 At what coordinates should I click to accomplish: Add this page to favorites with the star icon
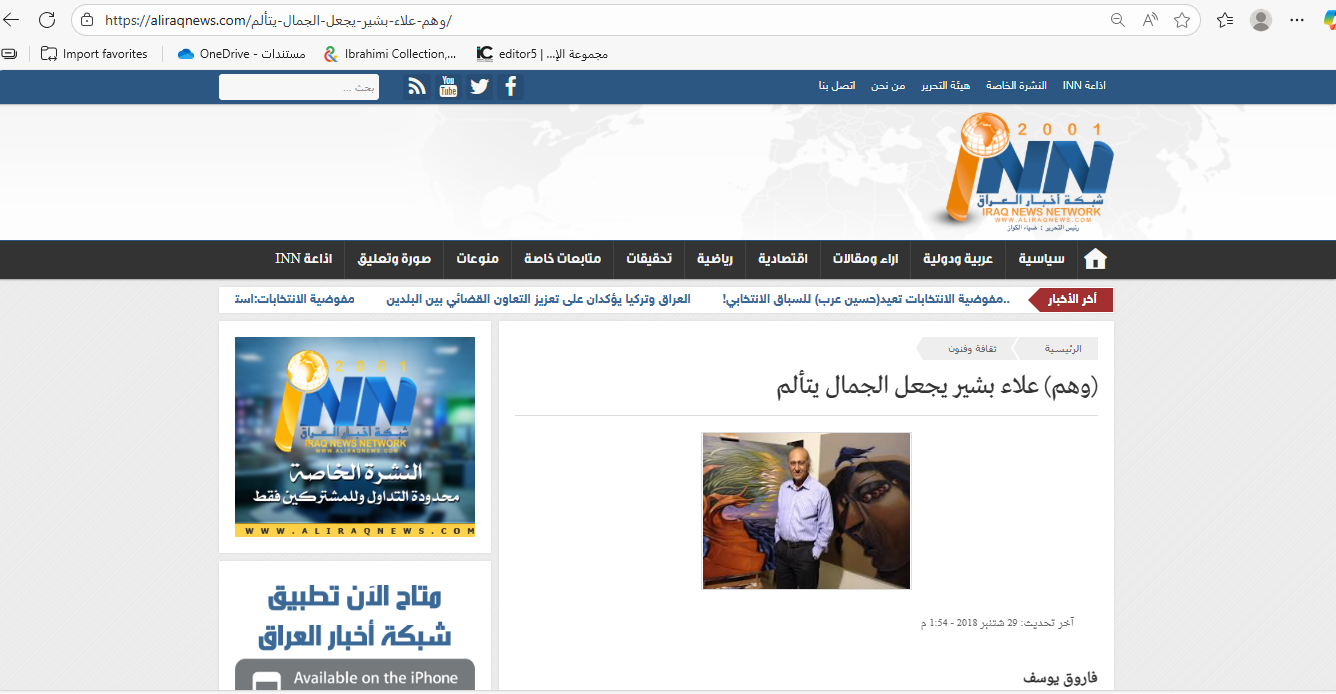tap(1182, 20)
